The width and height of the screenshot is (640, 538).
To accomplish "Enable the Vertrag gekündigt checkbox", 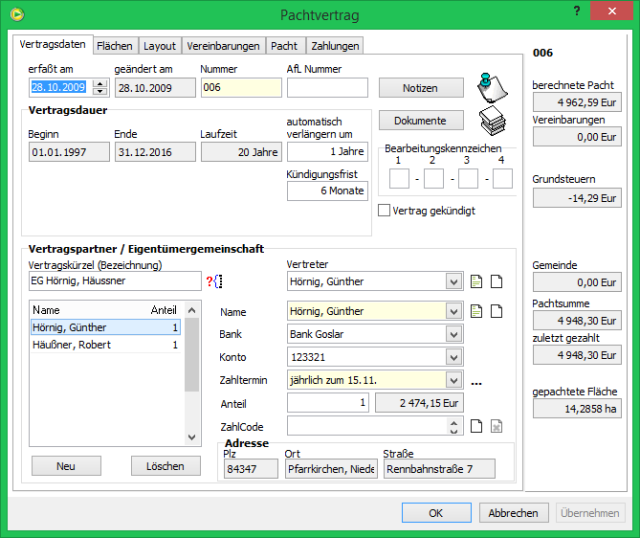I will coord(384,211).
